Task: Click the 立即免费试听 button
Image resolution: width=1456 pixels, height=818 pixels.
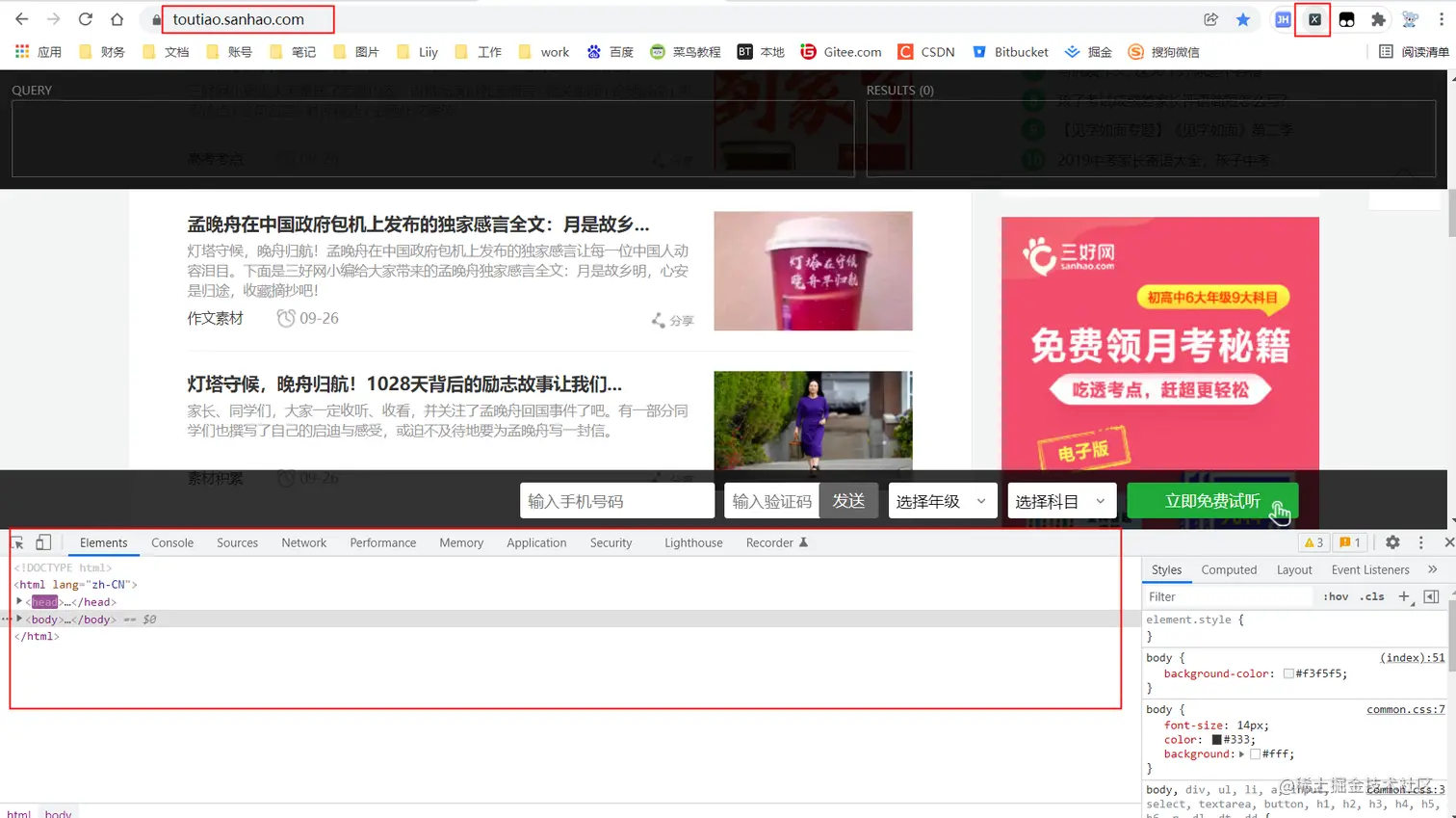Action: click(x=1213, y=501)
